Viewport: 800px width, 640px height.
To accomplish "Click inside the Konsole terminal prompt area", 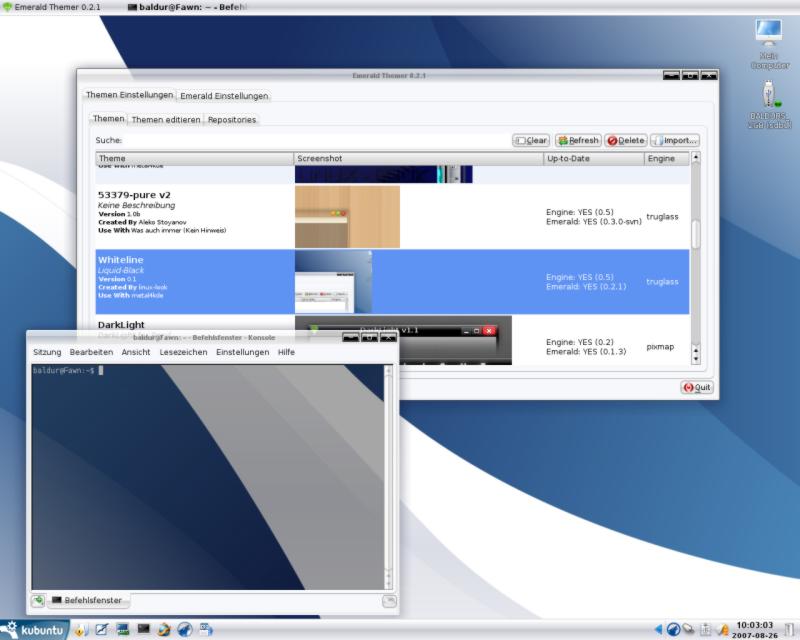I will (208, 477).
